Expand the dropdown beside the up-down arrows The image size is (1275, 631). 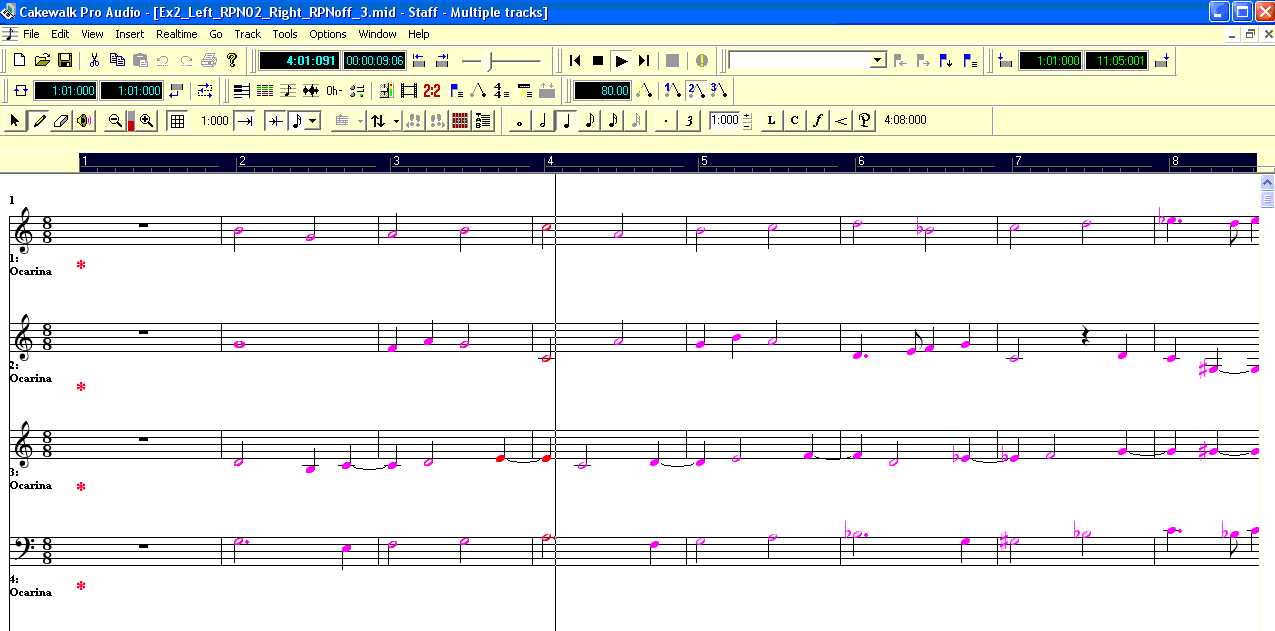(x=396, y=121)
